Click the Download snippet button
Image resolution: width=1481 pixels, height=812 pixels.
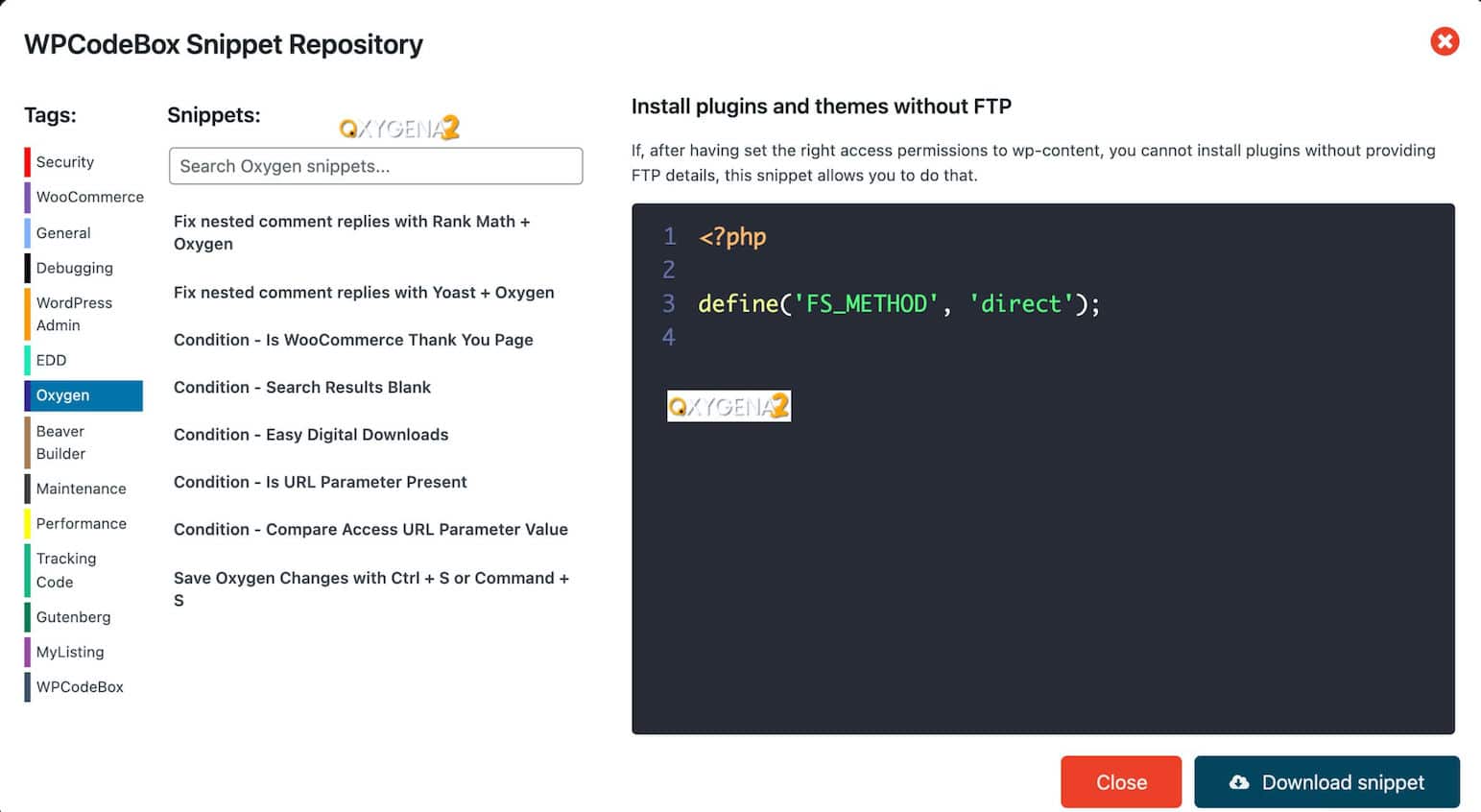(1326, 782)
